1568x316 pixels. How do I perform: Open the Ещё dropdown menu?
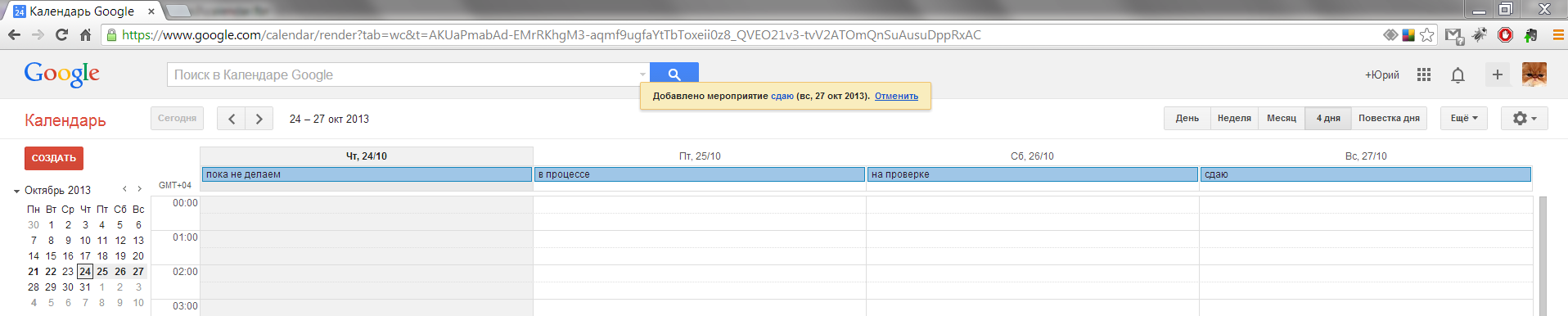(x=1464, y=119)
